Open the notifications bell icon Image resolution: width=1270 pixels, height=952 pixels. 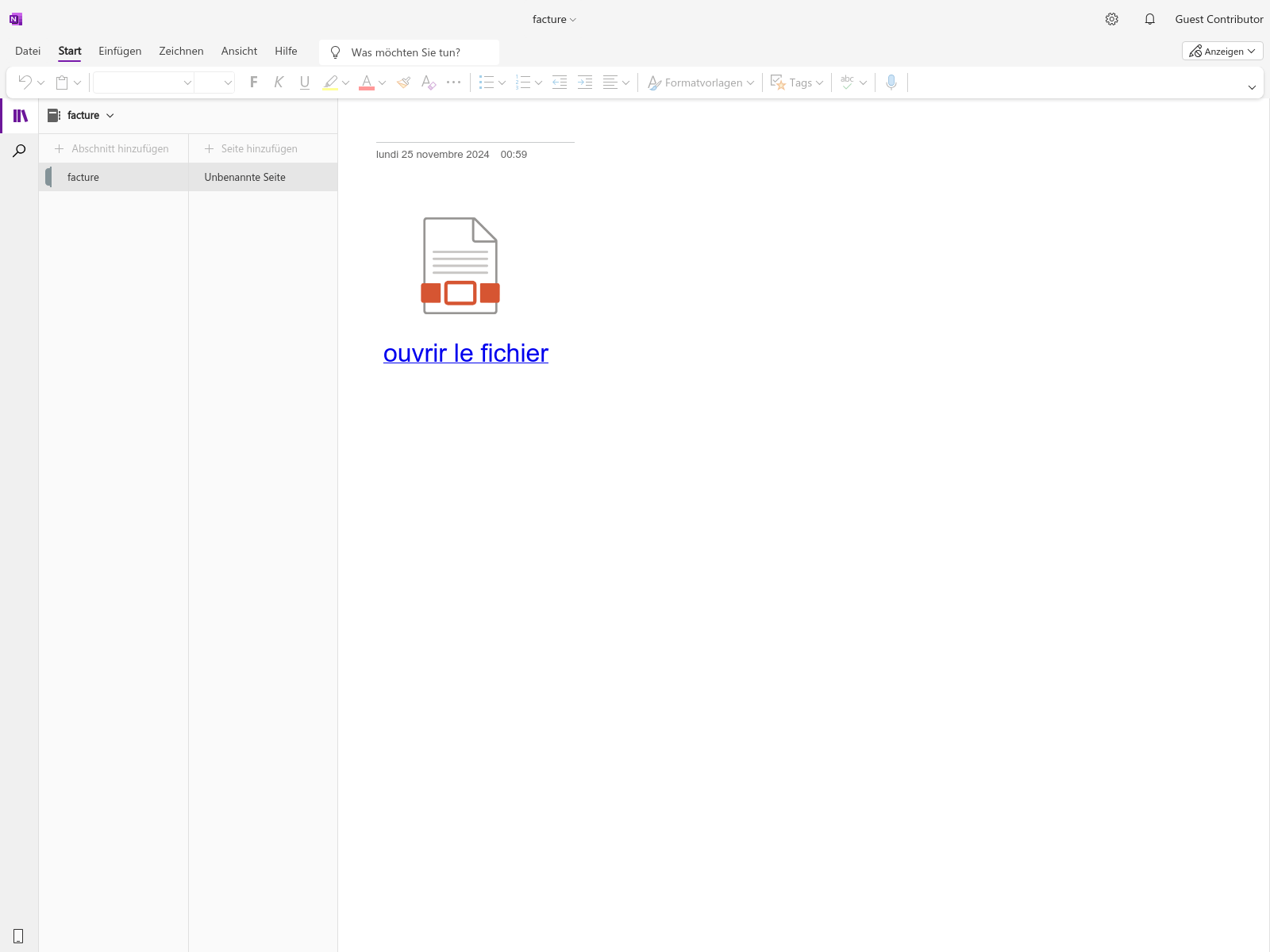[1149, 19]
